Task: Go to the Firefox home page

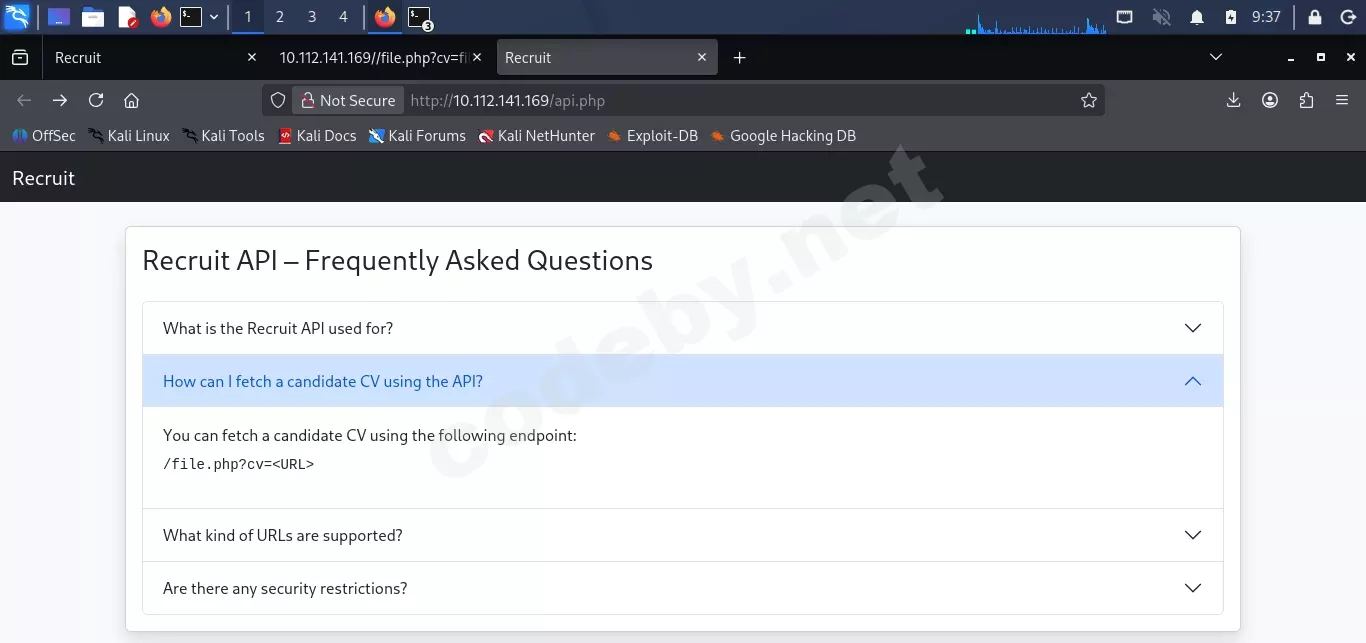Action: 131,100
